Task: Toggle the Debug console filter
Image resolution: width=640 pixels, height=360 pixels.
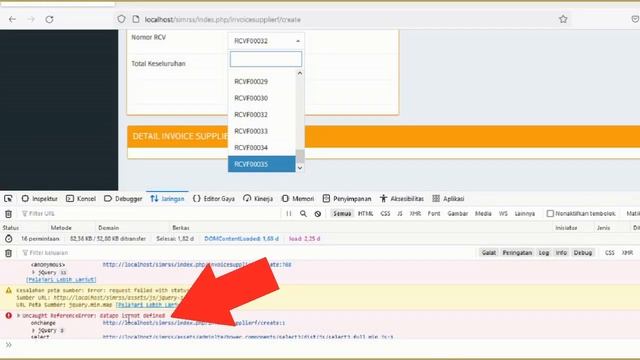Action: pyautogui.click(x=582, y=253)
